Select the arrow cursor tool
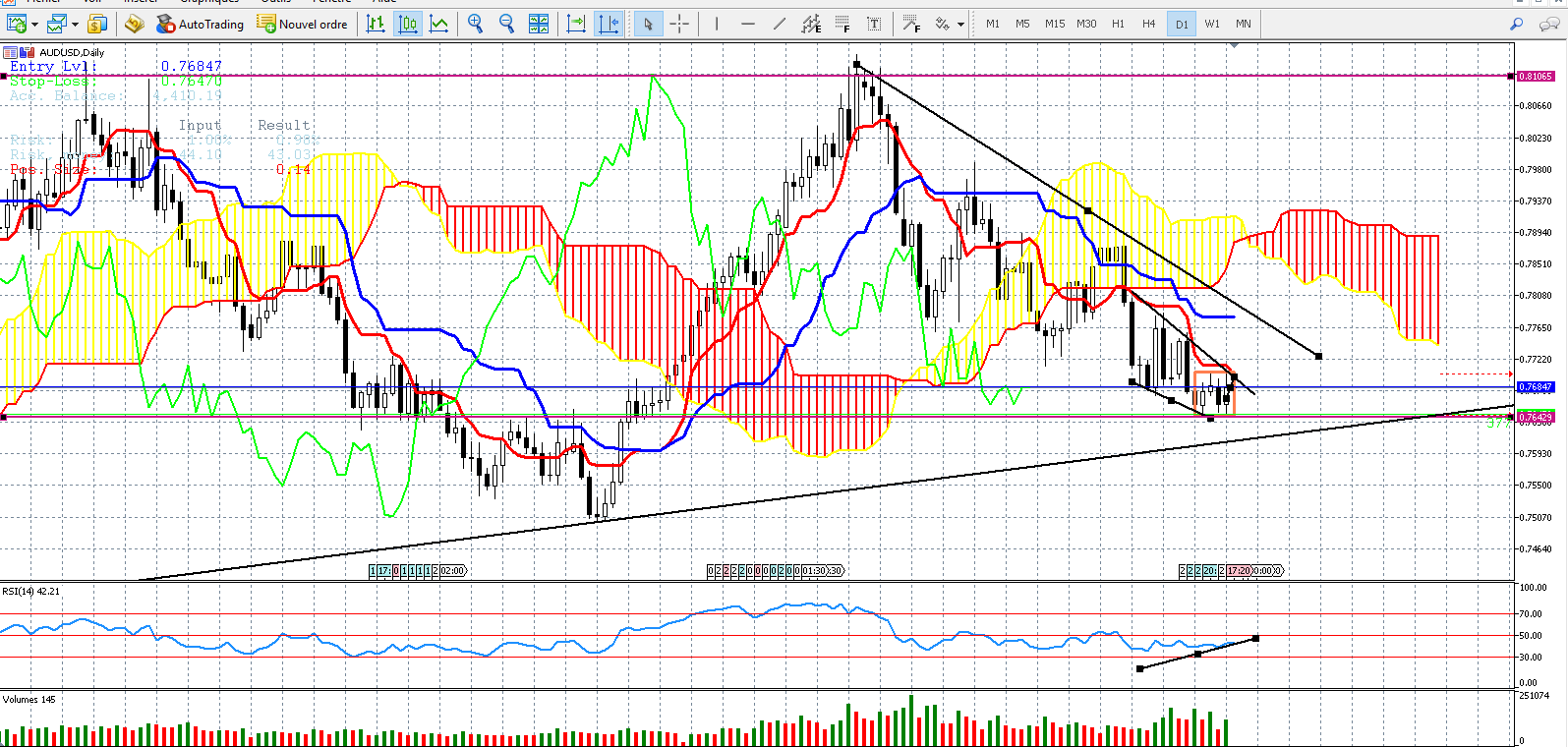 click(x=648, y=24)
